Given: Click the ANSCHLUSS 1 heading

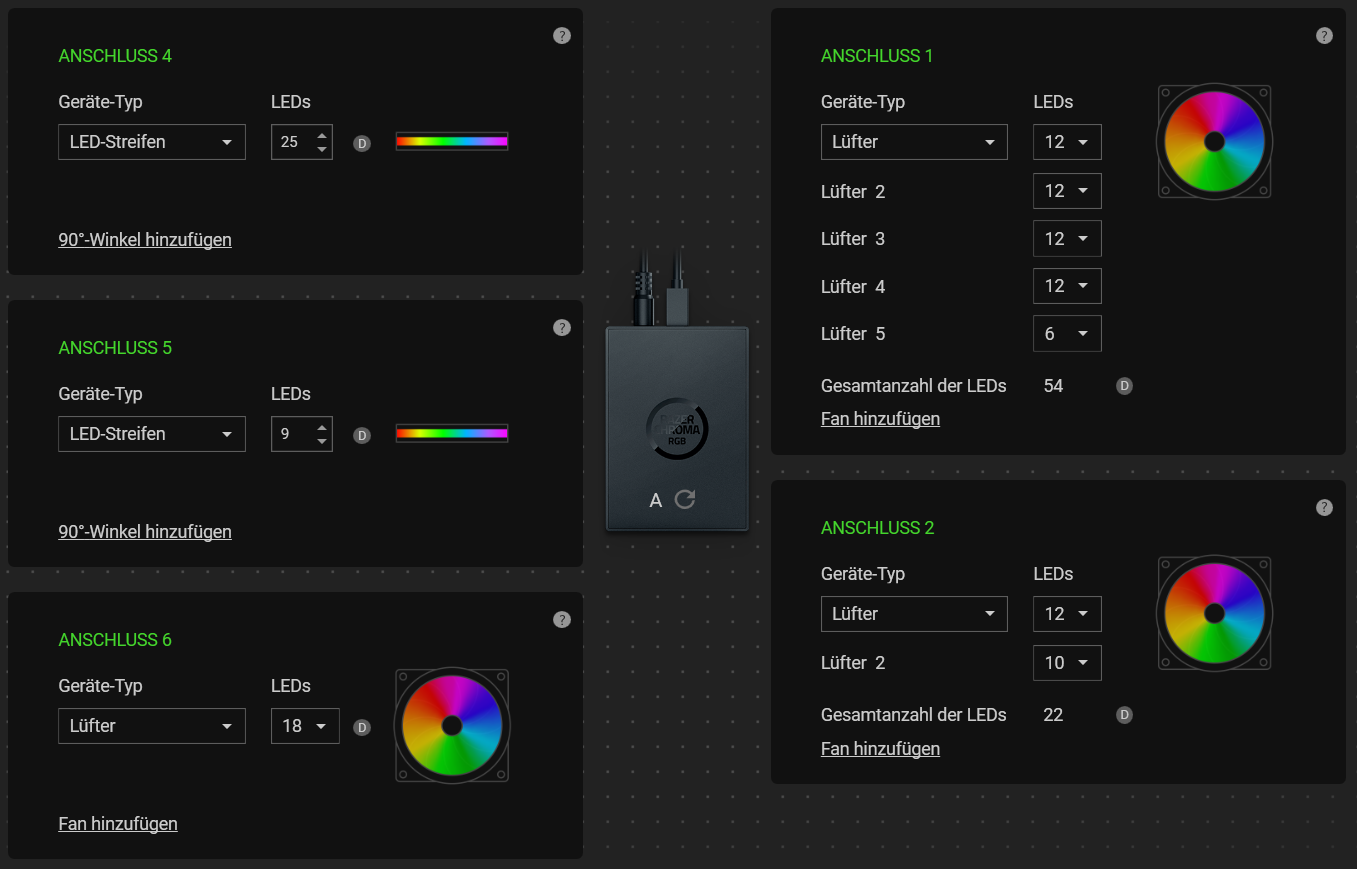Looking at the screenshot, I should tap(877, 56).
